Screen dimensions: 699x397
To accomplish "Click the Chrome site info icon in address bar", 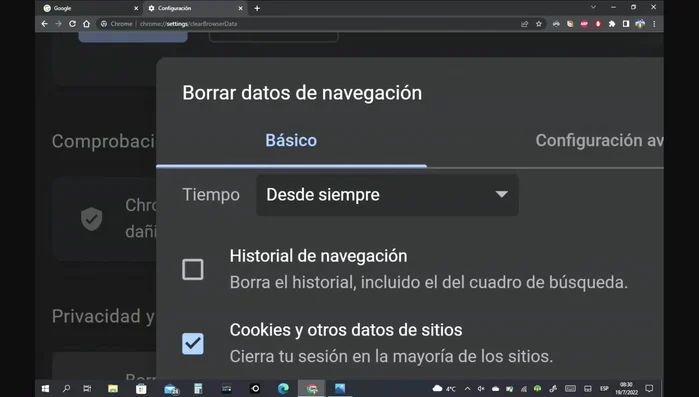I will click(103, 24).
